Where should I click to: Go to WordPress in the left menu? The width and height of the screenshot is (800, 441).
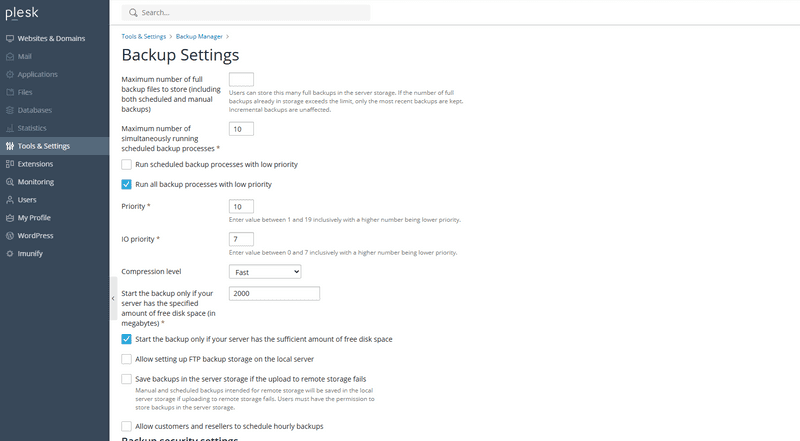point(35,236)
